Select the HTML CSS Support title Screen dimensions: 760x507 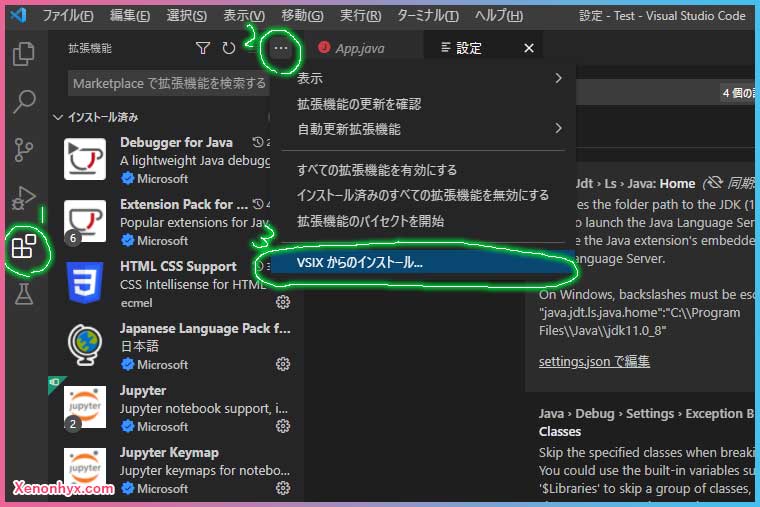coord(178,266)
